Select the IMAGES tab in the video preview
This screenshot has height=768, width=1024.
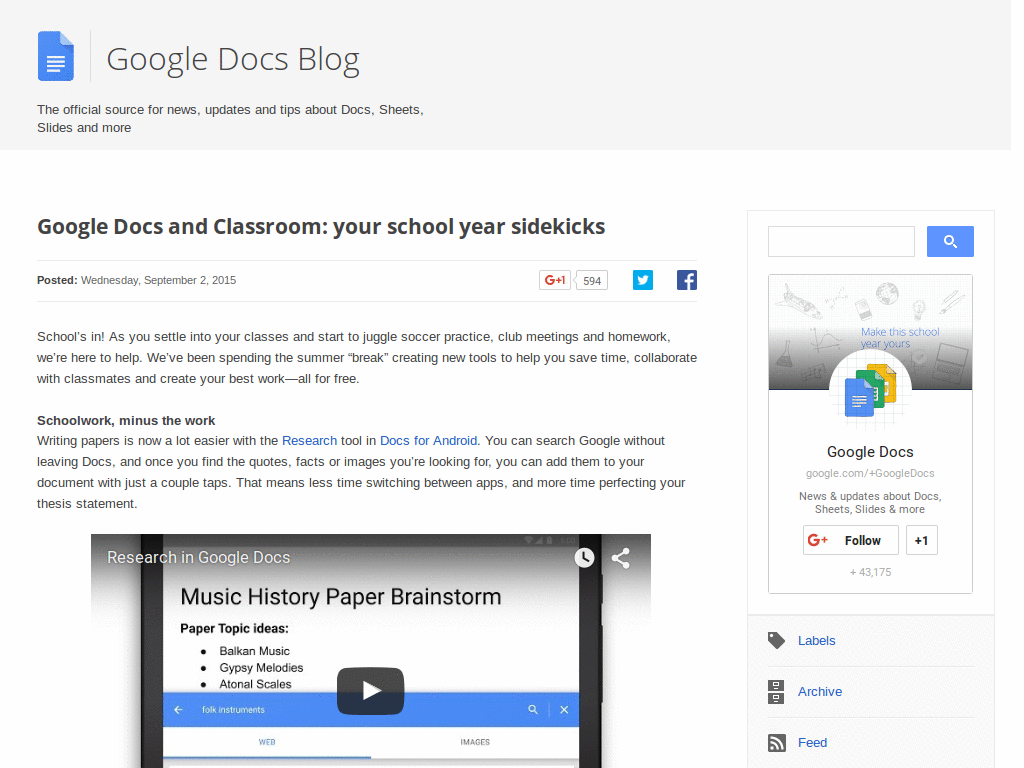pyautogui.click(x=475, y=743)
